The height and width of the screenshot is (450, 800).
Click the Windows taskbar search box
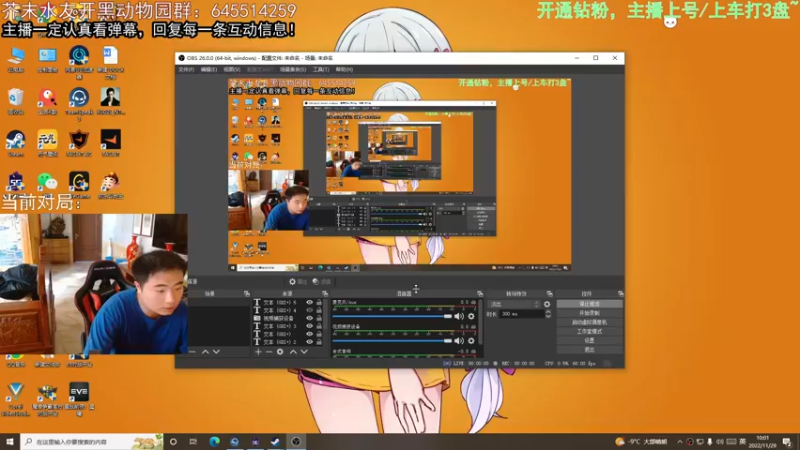tap(92, 442)
